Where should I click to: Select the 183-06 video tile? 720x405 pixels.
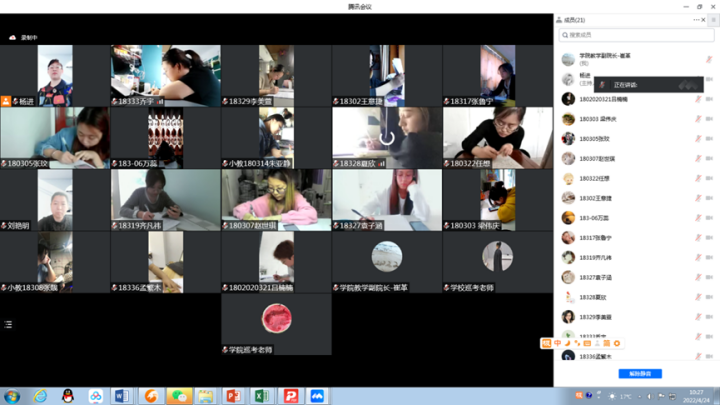(166, 138)
